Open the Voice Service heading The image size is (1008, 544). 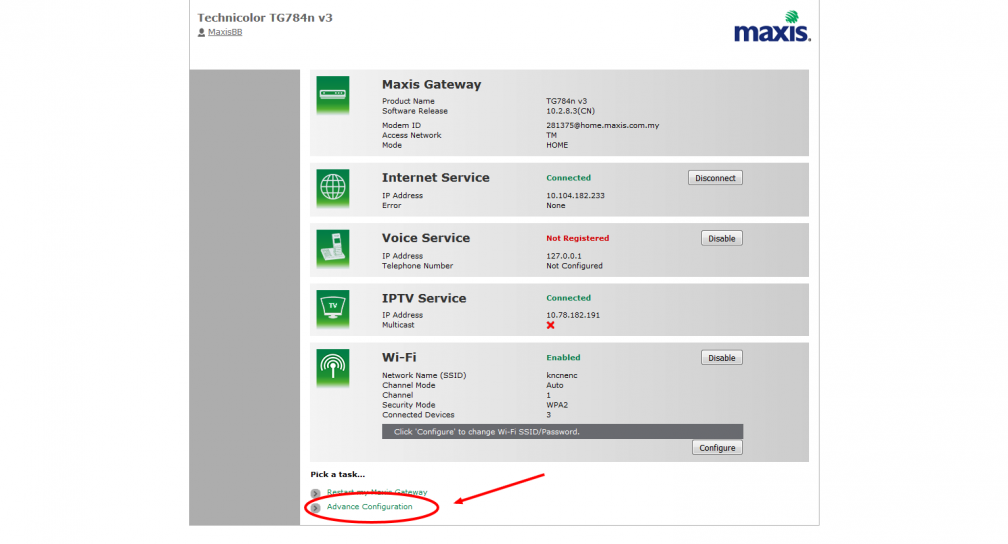pyautogui.click(x=426, y=238)
